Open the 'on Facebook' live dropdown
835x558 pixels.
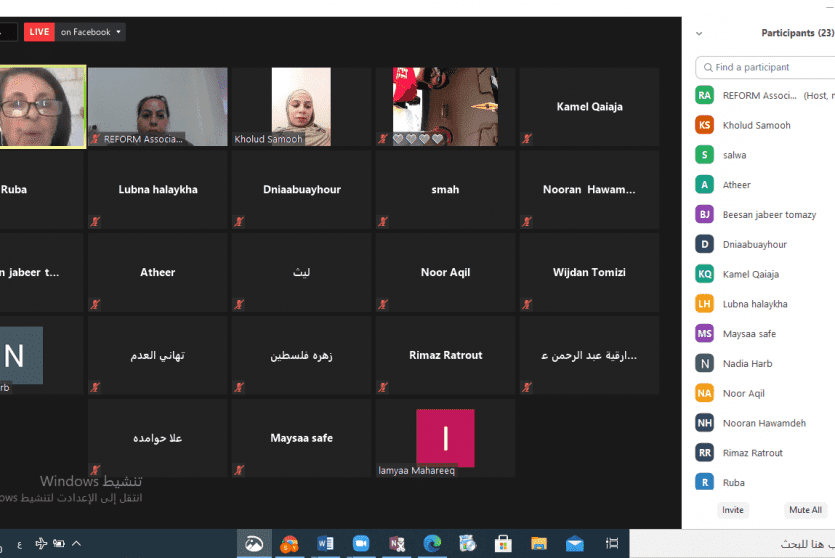[x=92, y=32]
